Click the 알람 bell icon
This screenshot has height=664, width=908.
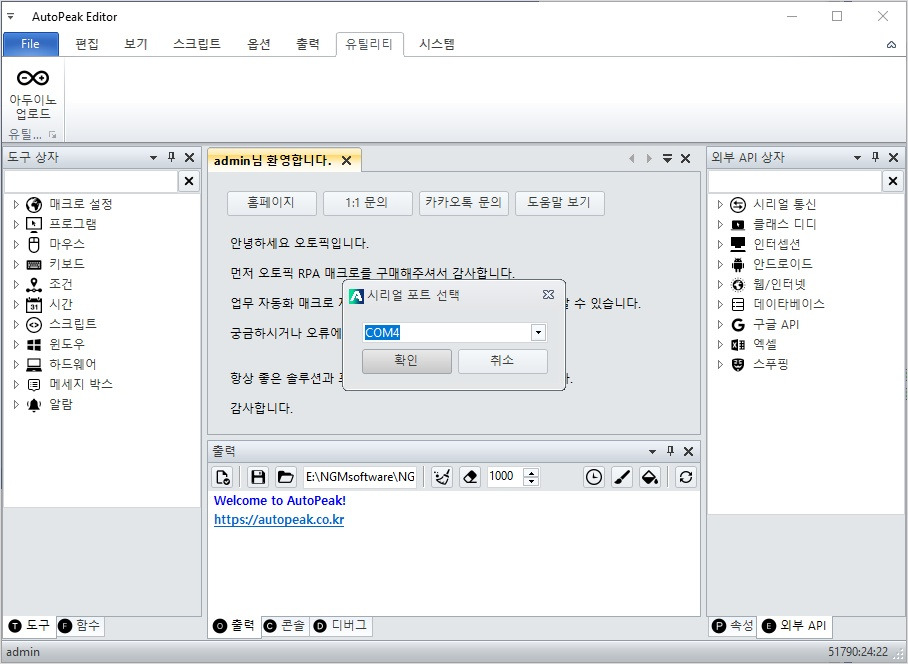point(34,405)
